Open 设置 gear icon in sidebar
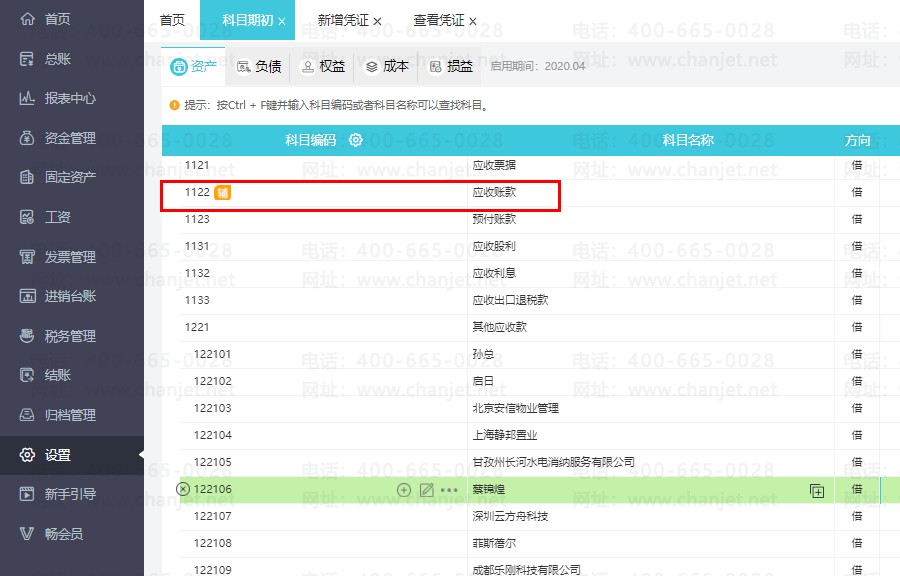The width and height of the screenshot is (900, 576). [x=27, y=455]
